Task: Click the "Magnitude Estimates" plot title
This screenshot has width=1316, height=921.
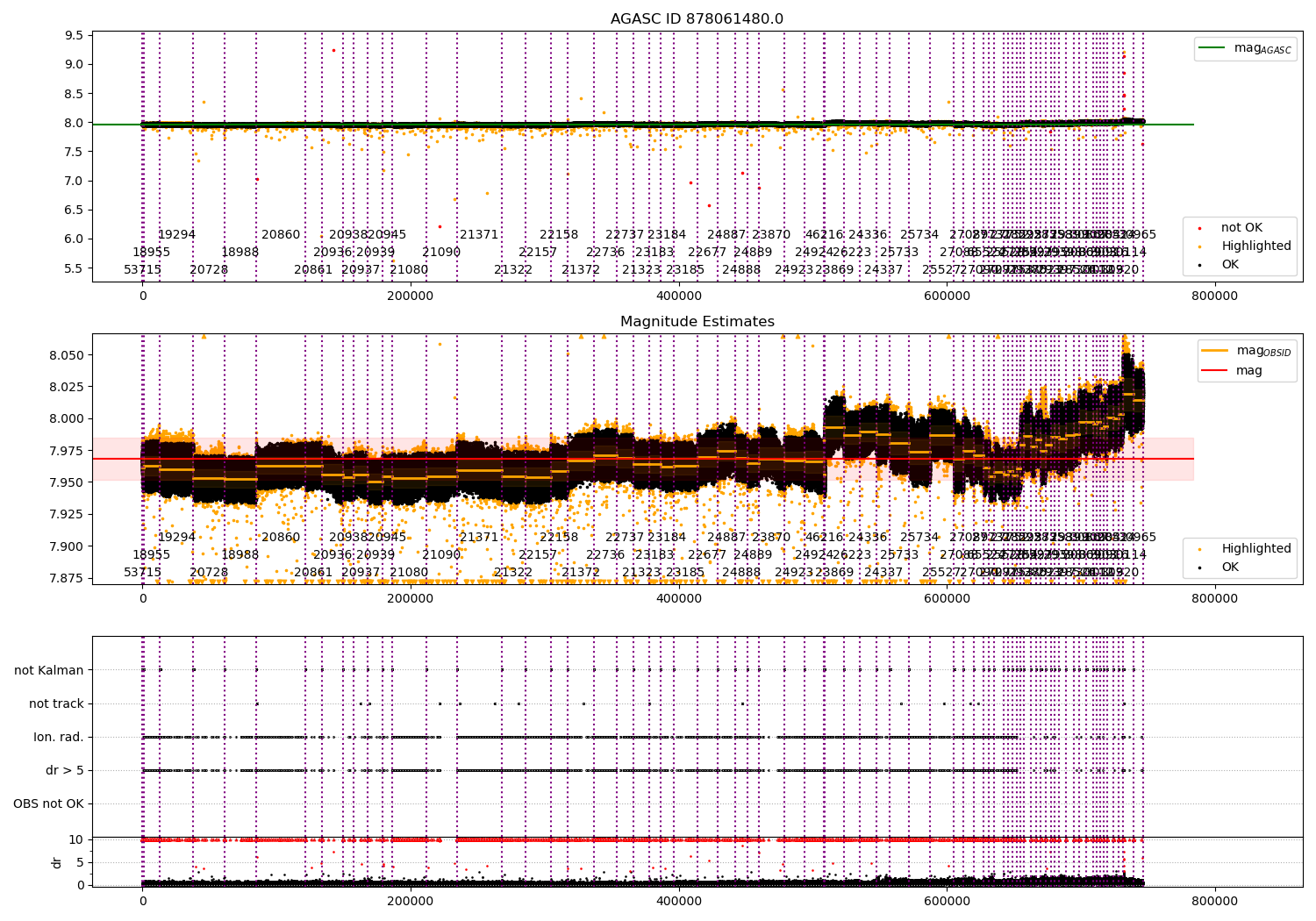Action: tap(697, 322)
